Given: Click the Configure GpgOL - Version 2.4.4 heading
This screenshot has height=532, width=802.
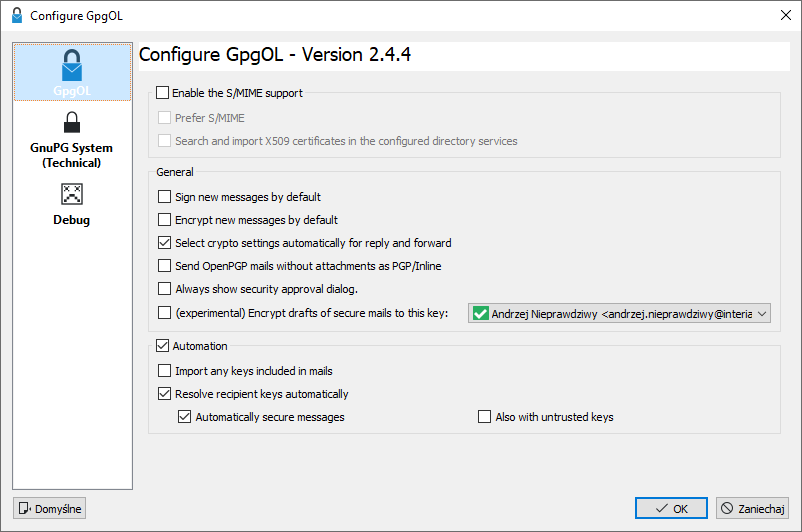Looking at the screenshot, I should [x=275, y=55].
